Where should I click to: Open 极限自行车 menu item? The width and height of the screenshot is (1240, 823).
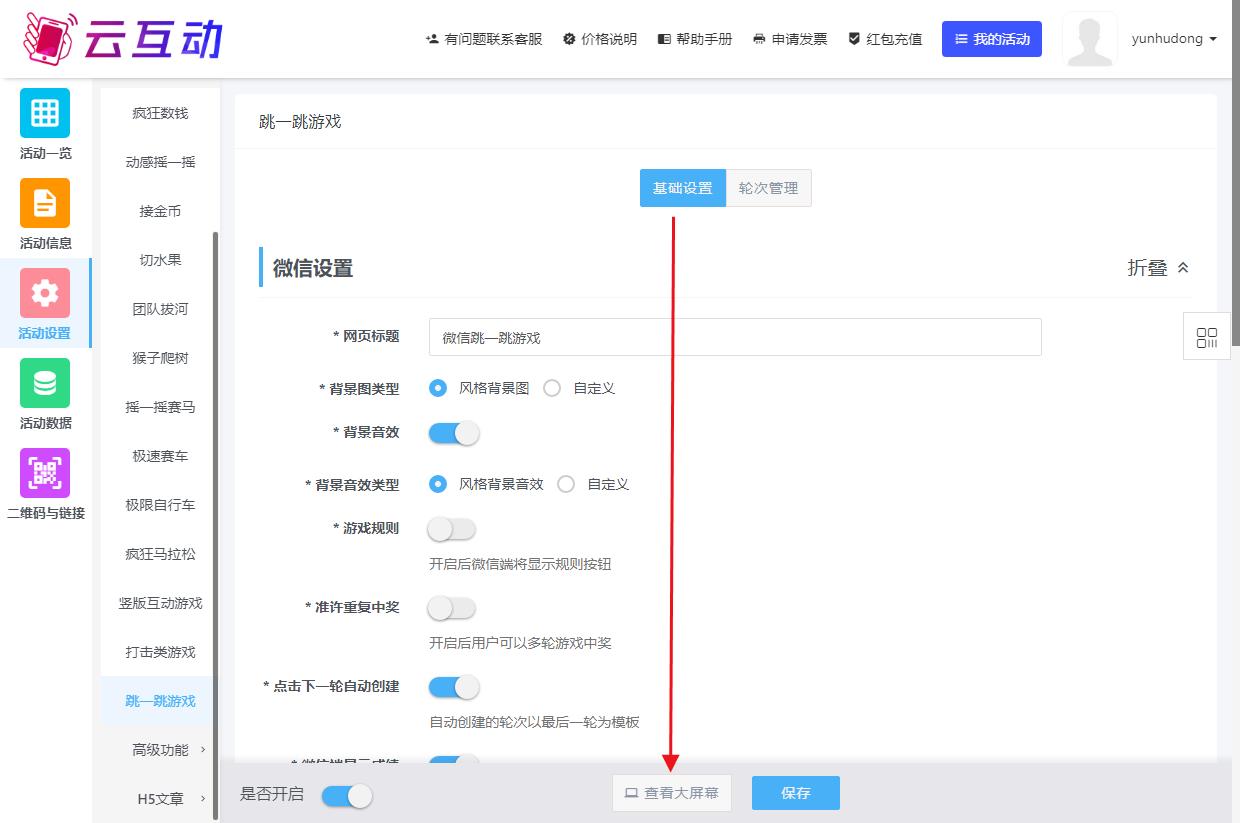coord(160,505)
